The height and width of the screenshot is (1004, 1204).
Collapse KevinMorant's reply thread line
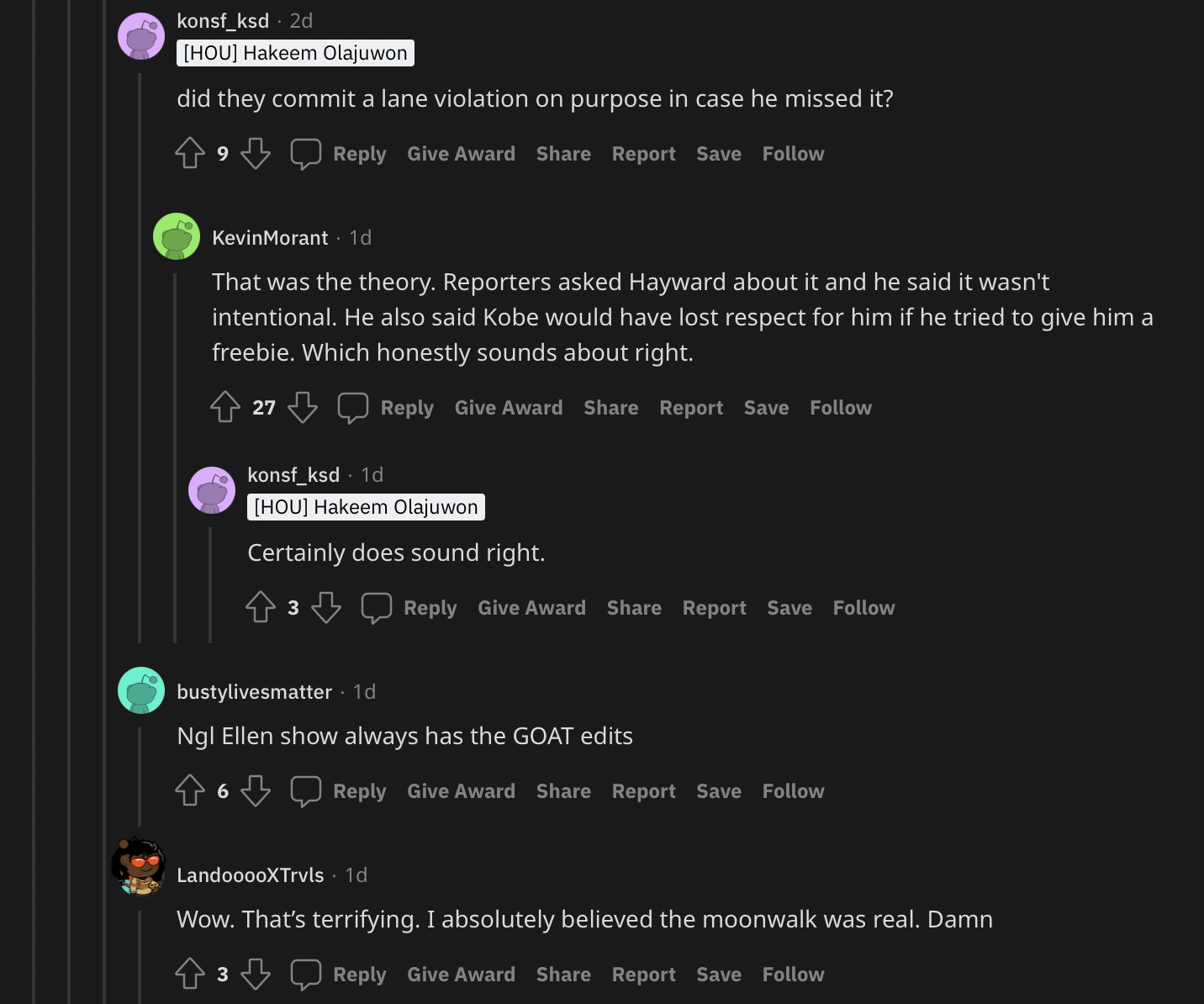(x=175, y=454)
